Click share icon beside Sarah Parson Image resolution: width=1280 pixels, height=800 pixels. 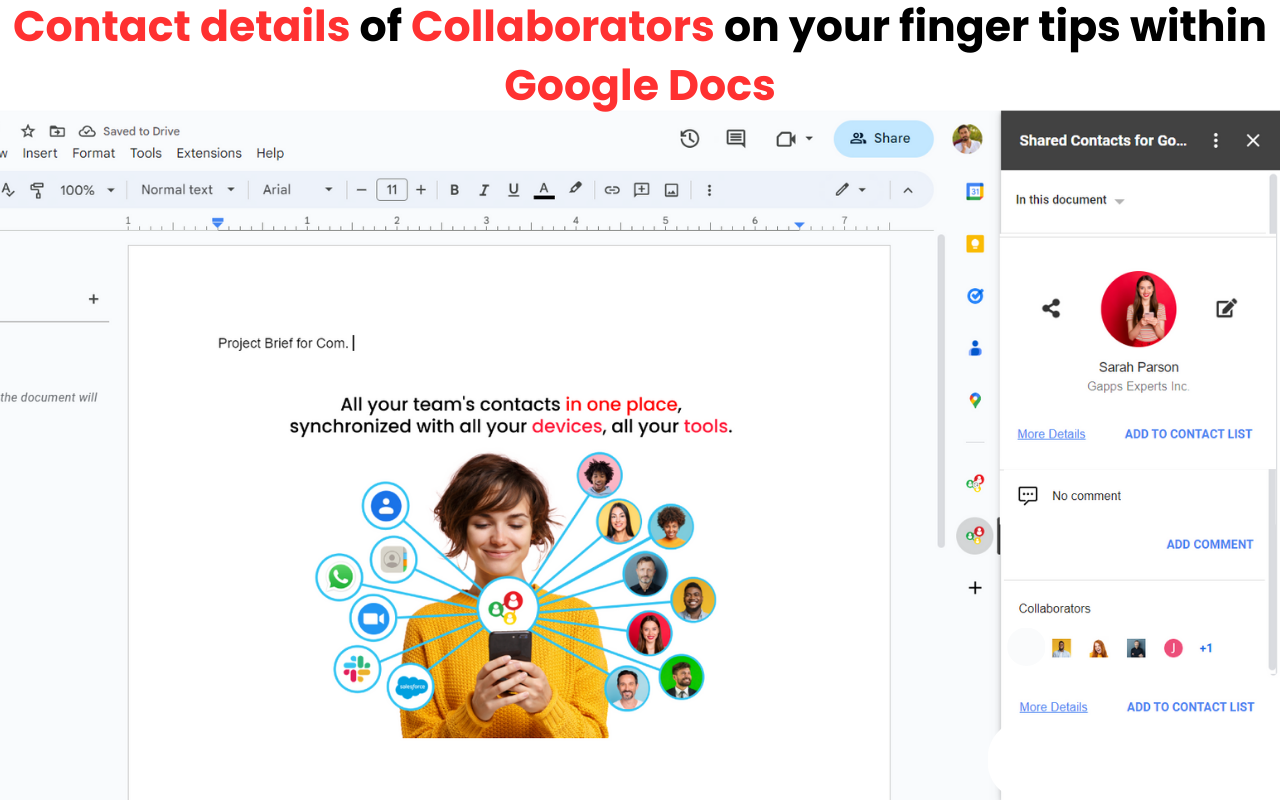[1051, 309]
